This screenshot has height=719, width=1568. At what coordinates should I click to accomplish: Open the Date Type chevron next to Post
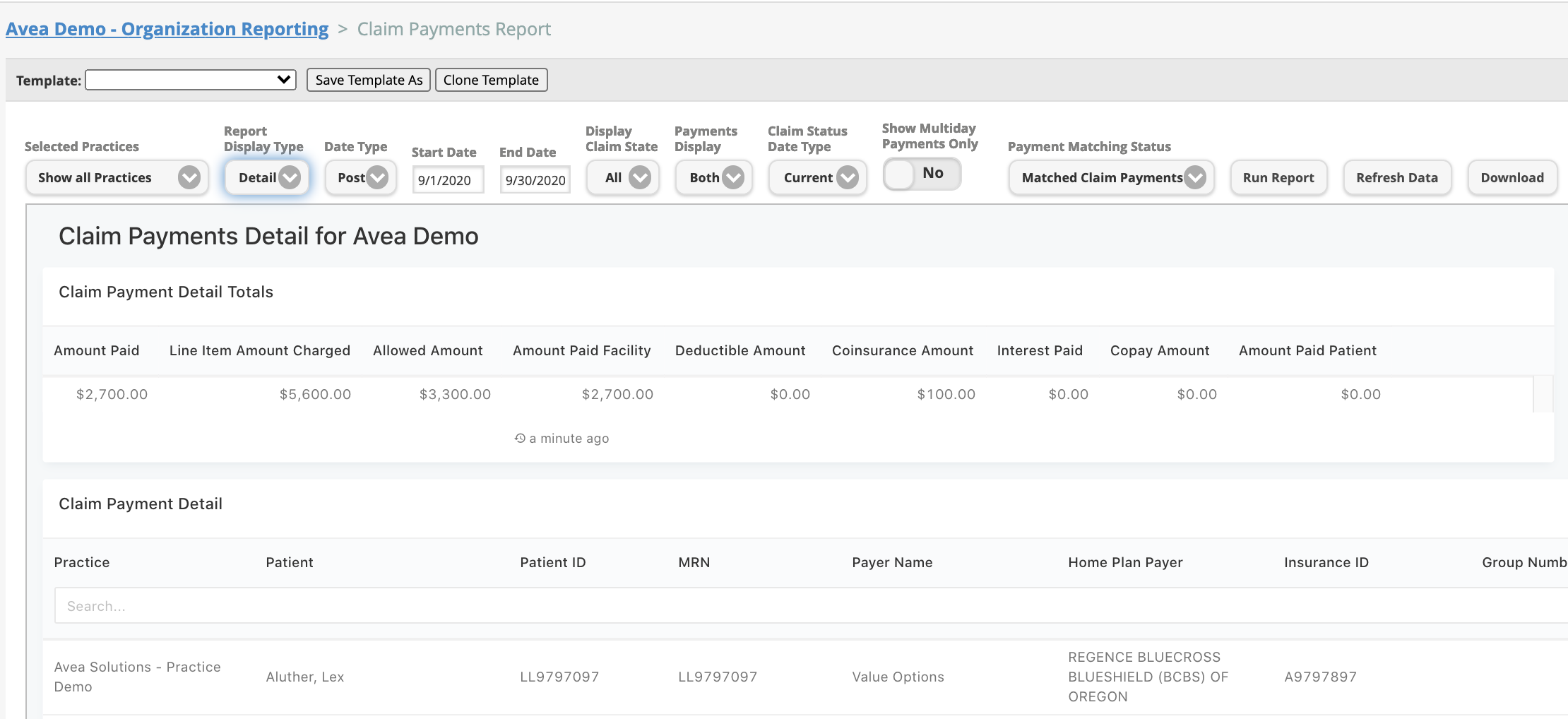pyautogui.click(x=376, y=177)
